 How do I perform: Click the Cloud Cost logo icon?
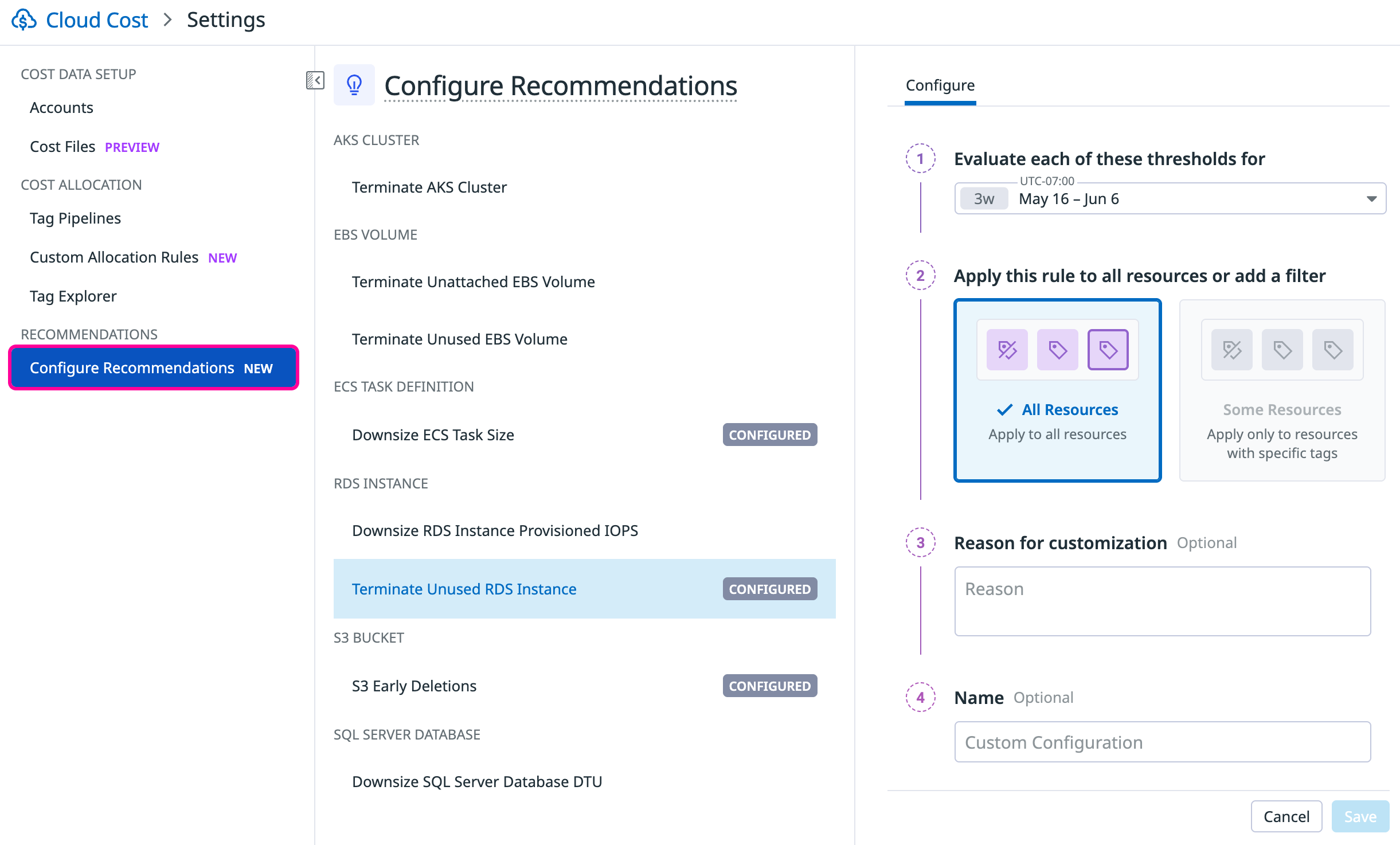[24, 20]
